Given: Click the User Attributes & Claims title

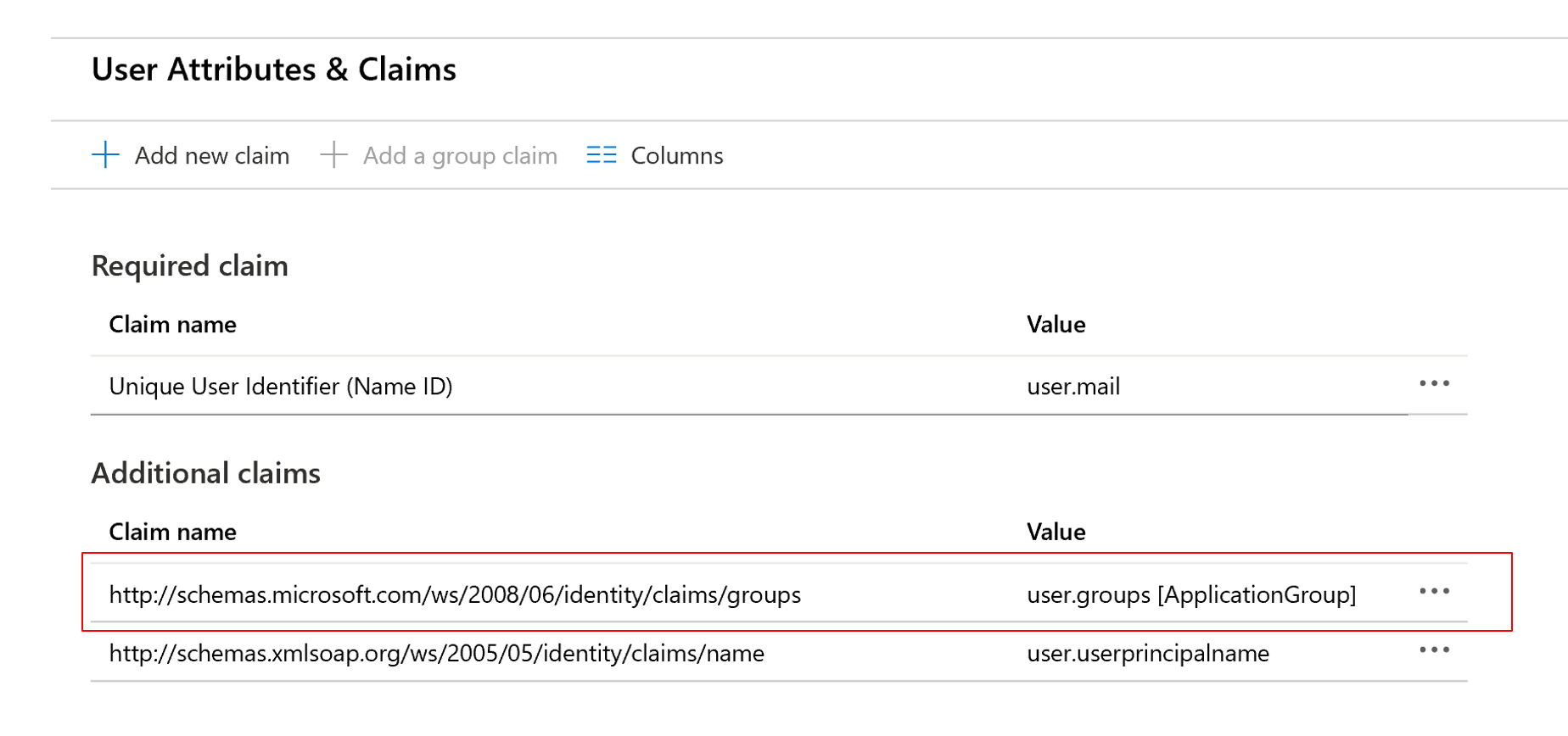Looking at the screenshot, I should [274, 70].
